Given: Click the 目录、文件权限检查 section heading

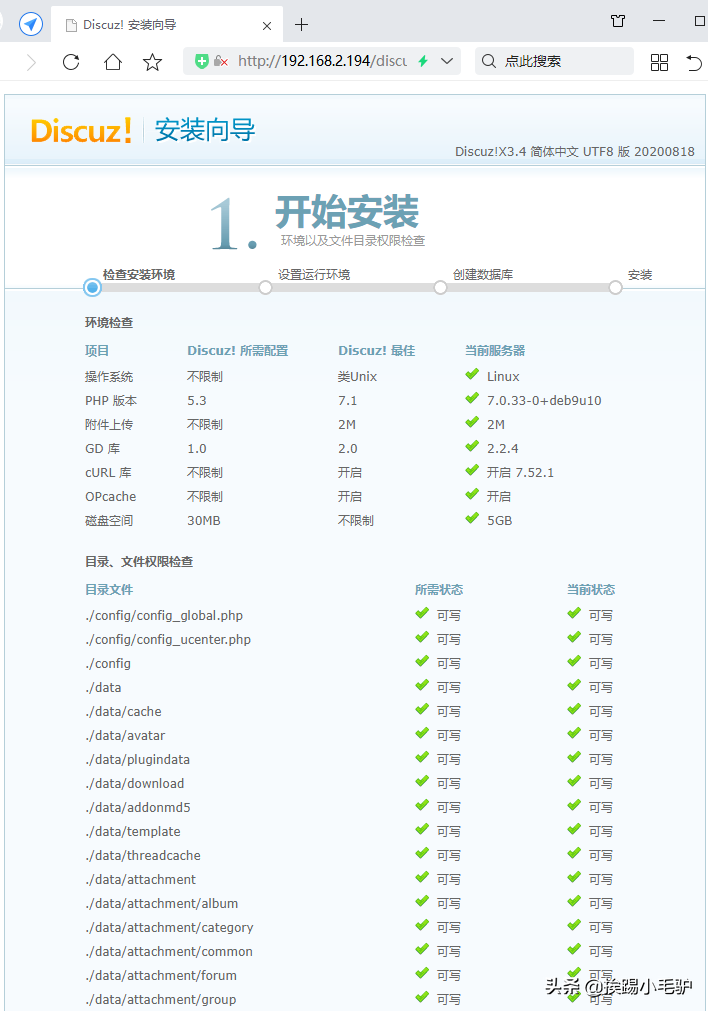Looking at the screenshot, I should click(x=139, y=562).
